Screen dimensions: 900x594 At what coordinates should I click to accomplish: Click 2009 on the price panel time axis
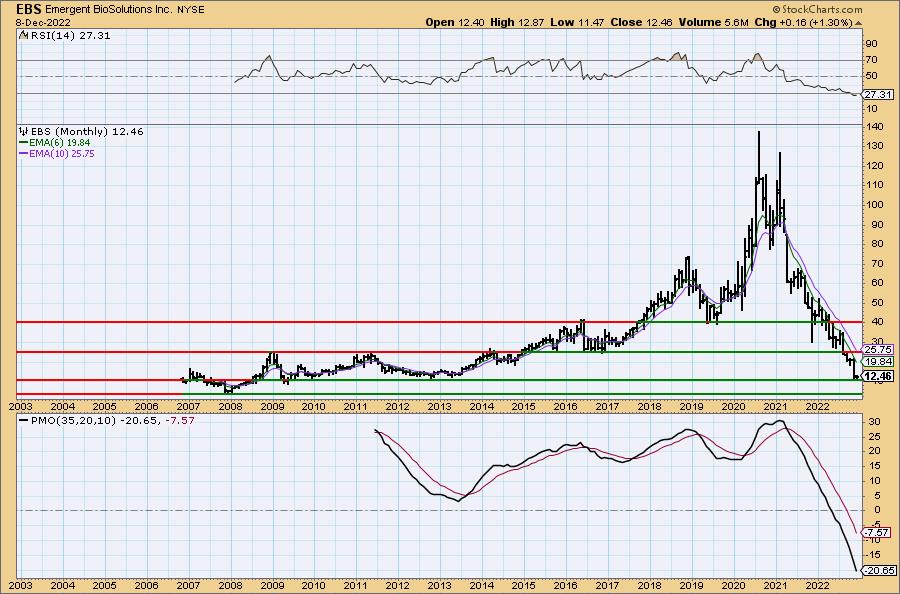pyautogui.click(x=272, y=406)
